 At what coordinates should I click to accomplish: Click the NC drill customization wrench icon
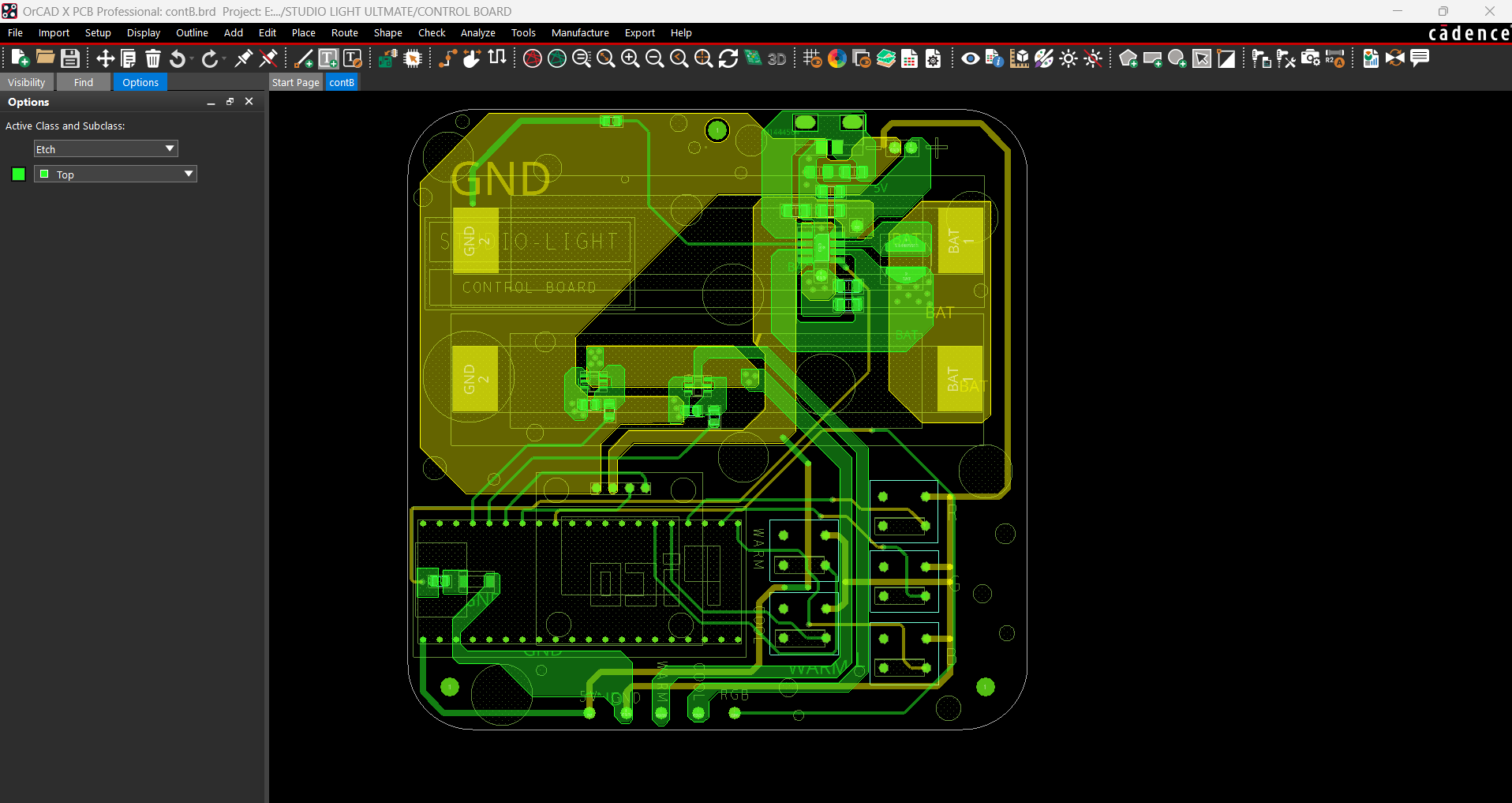pos(1286,58)
